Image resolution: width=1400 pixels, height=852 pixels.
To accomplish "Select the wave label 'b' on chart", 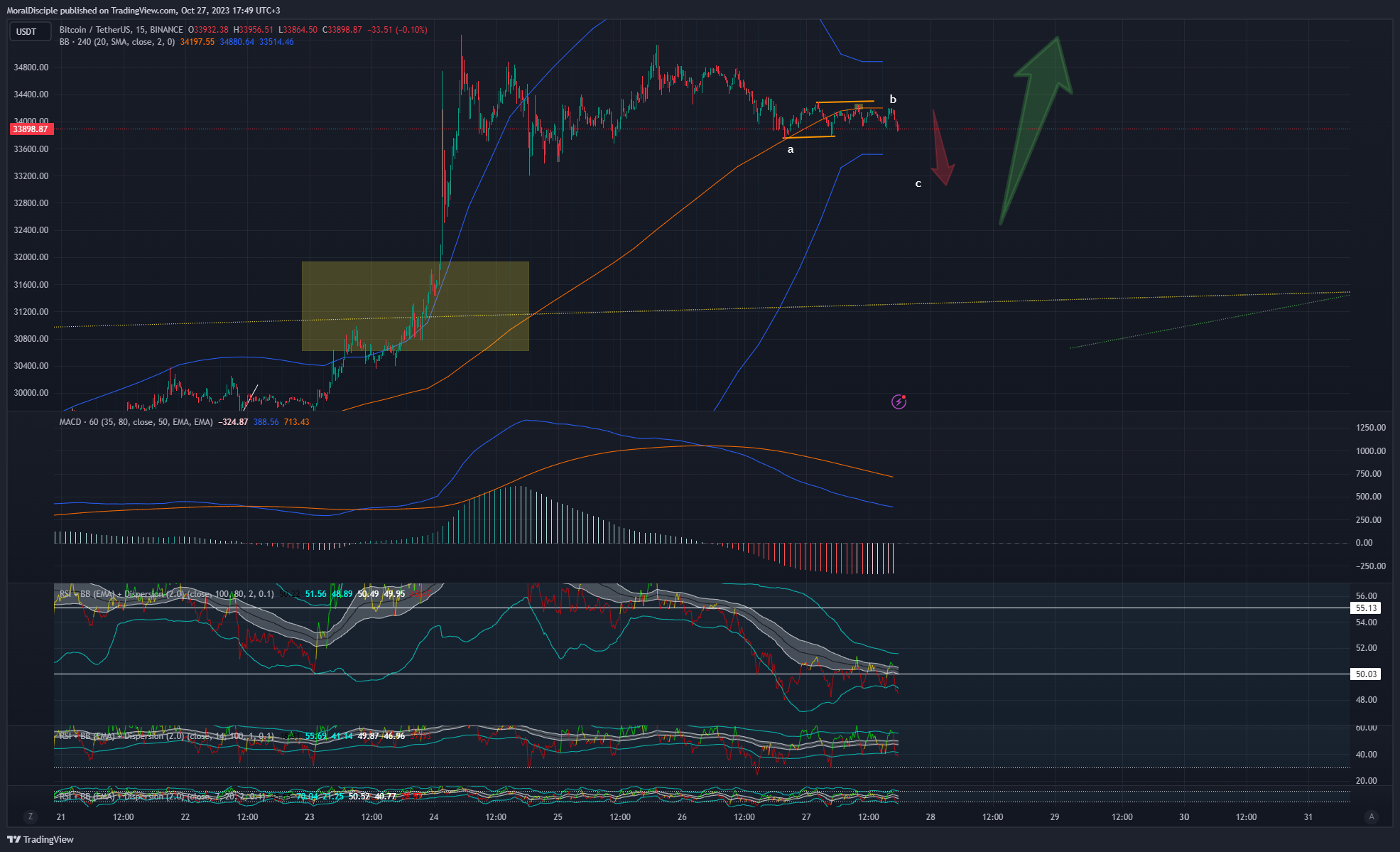I will [893, 99].
